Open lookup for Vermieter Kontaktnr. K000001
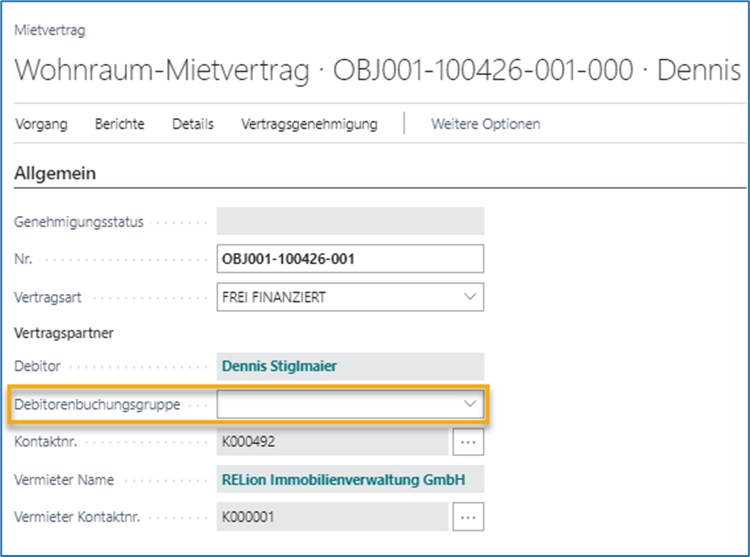 [x=468, y=516]
